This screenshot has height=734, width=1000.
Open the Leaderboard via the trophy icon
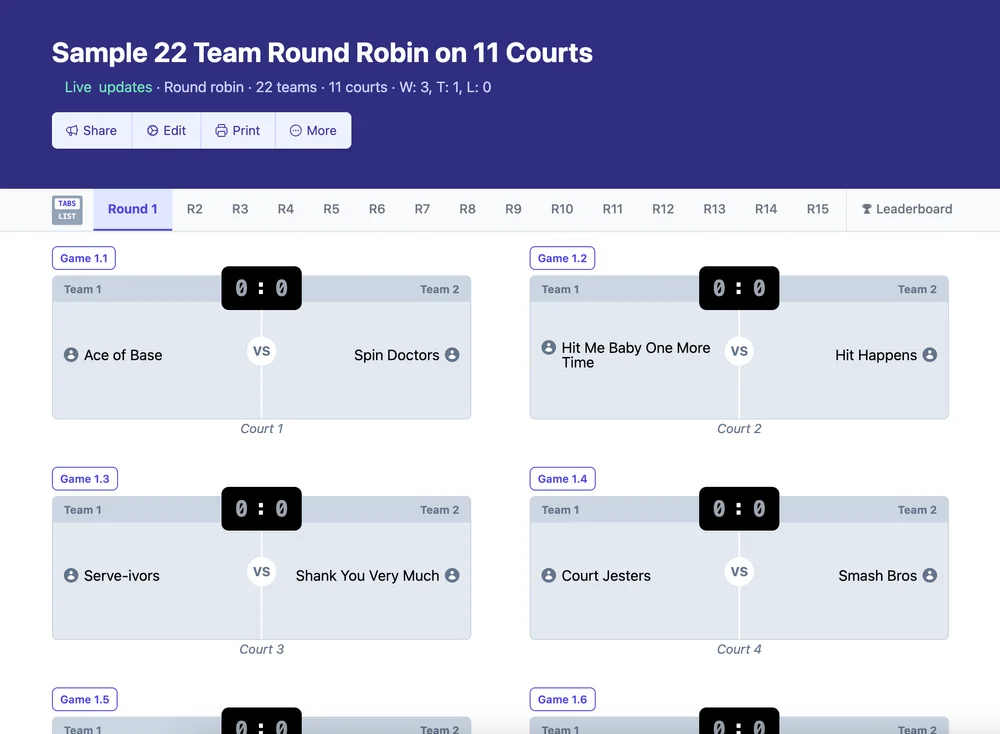click(864, 209)
